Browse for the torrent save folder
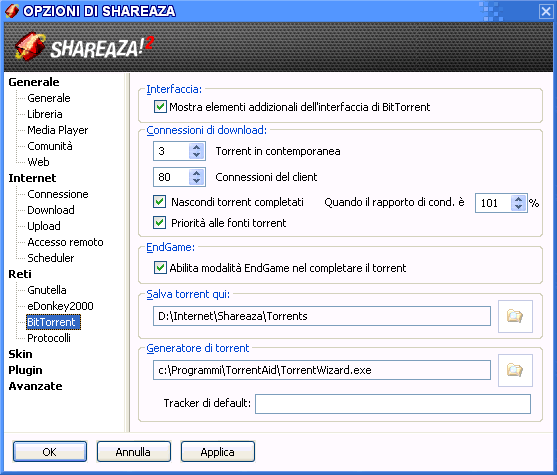This screenshot has width=557, height=475. pyautogui.click(x=515, y=316)
